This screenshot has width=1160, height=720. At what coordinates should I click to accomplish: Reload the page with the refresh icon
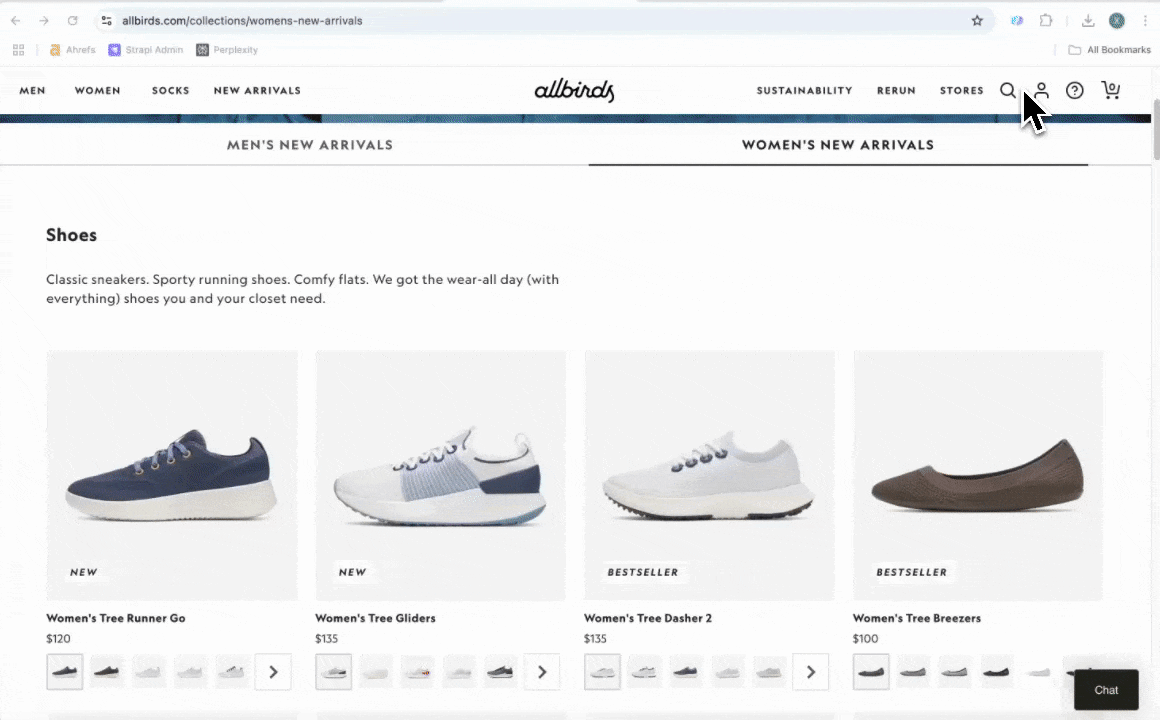72,21
